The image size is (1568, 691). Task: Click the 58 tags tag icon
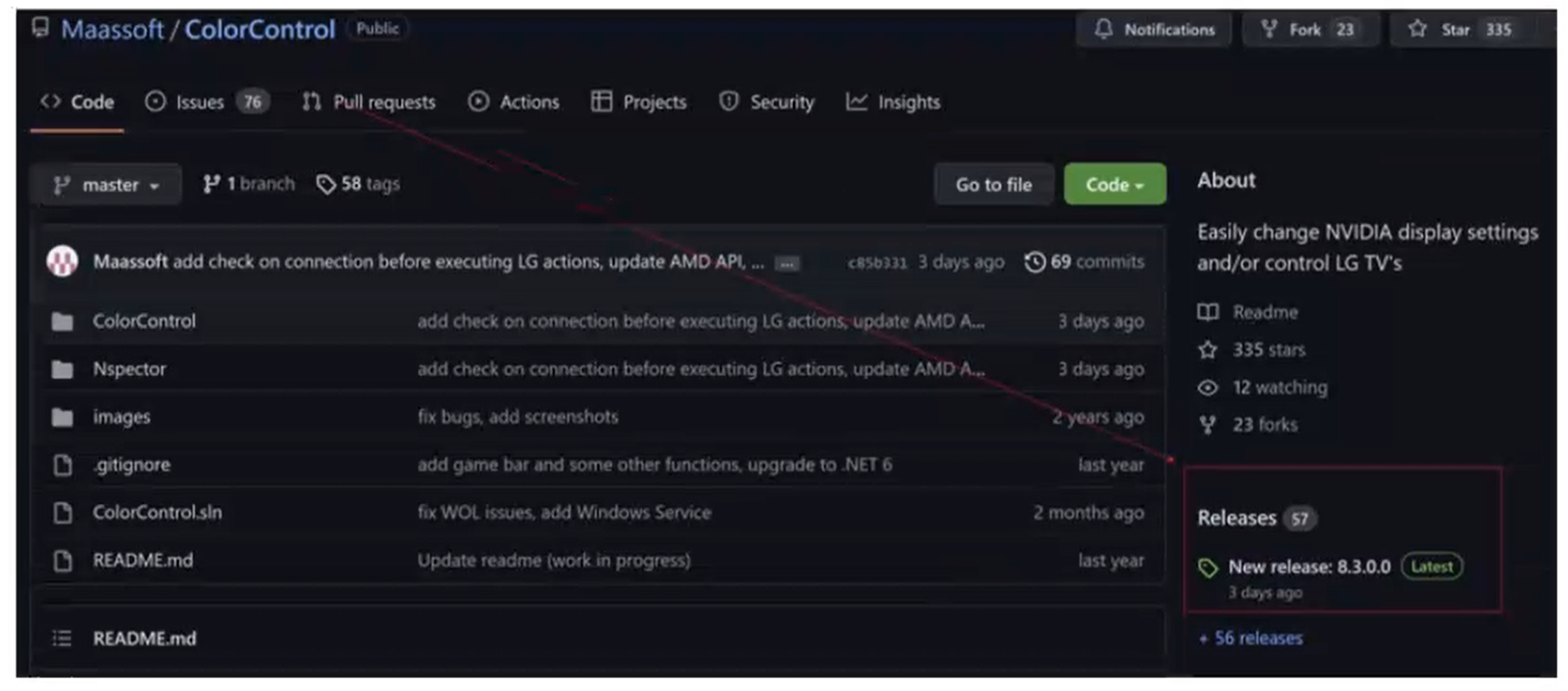[x=326, y=184]
